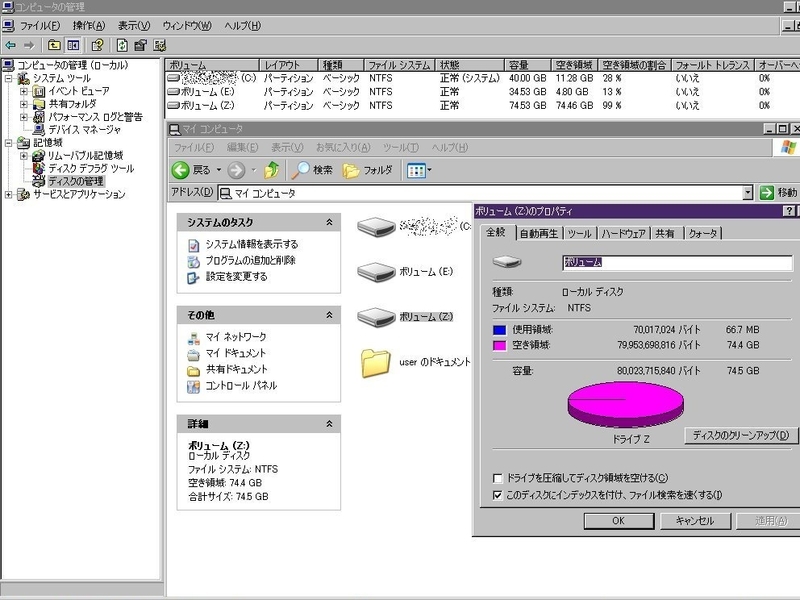800x600 pixels.
Task: Click the forward arrow in Computer Management toolbar
Action: pyautogui.click(x=29, y=45)
